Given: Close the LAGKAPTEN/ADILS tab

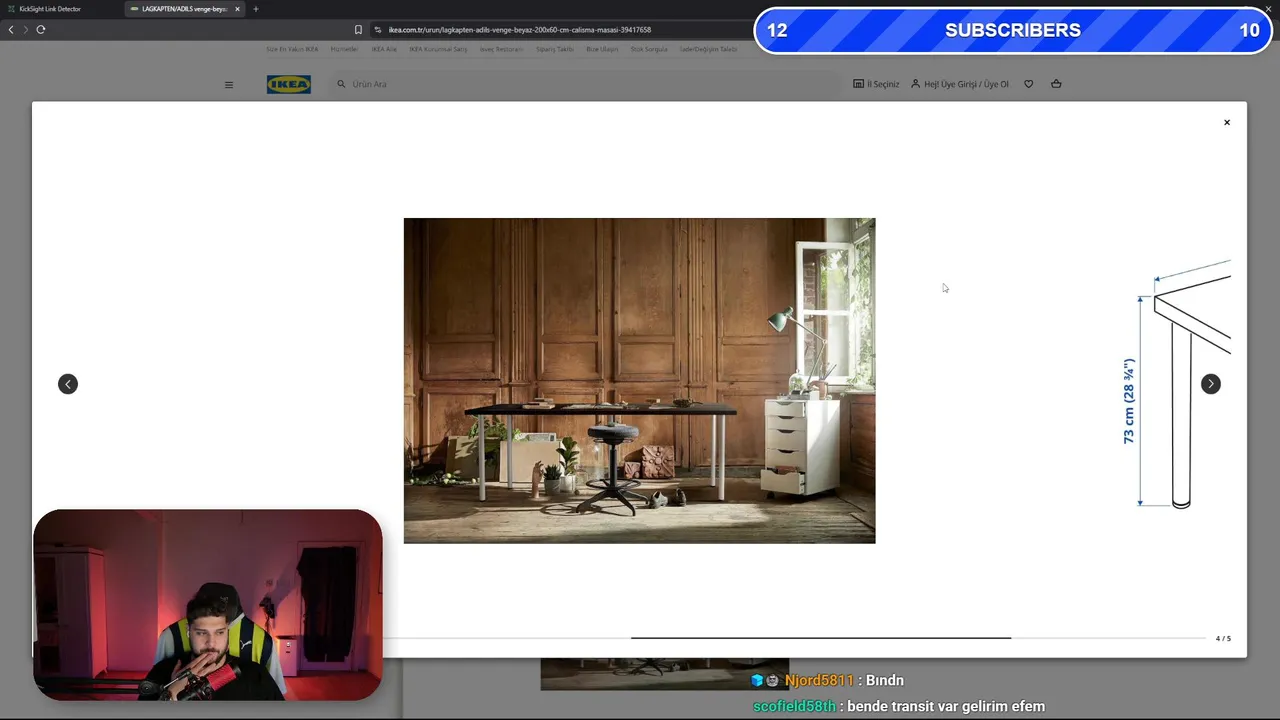Looking at the screenshot, I should pyautogui.click(x=237, y=9).
